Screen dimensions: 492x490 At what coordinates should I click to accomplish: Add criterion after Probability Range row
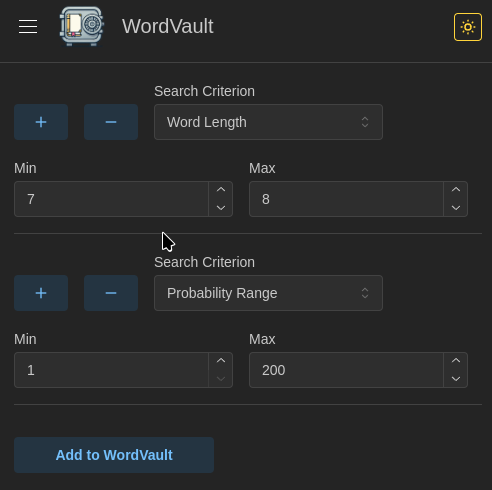coord(41,293)
